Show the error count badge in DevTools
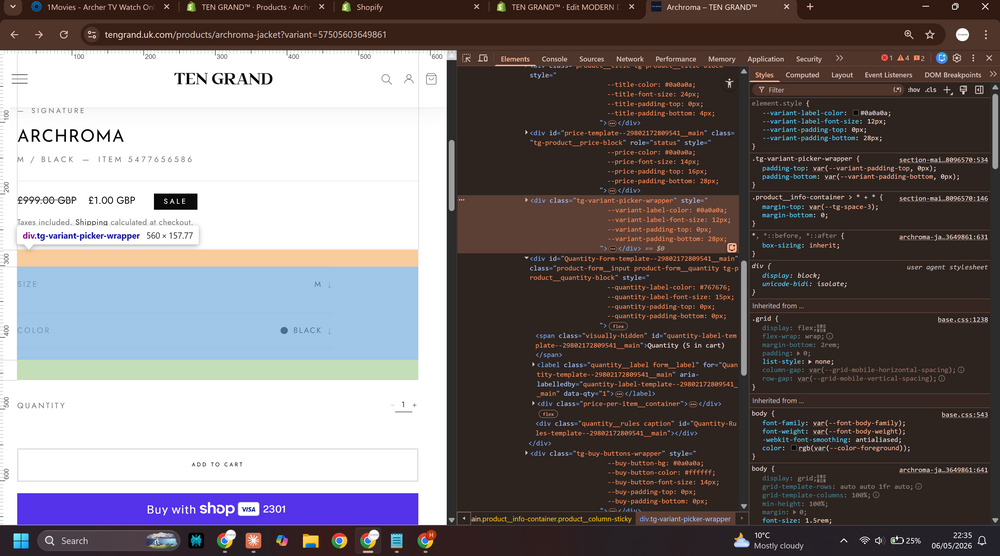Screen dimensions: 1000x556 coord(886,58)
